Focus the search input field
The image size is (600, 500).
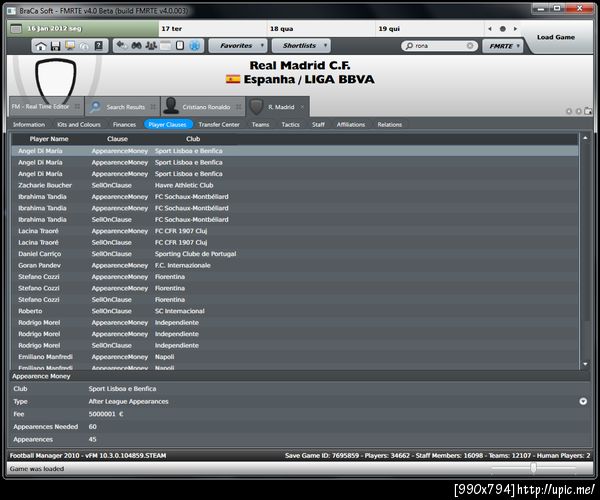pos(440,46)
